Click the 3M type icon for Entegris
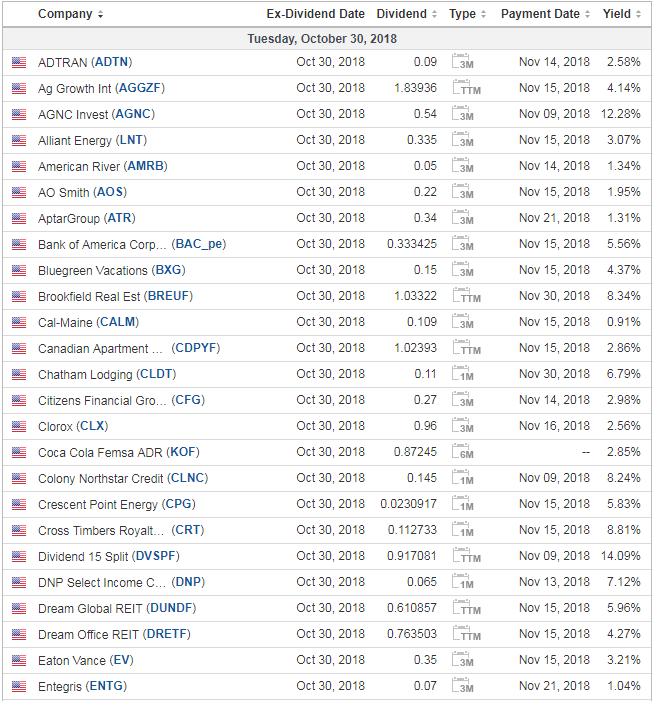Screen dimensions: 652x701 tap(462, 685)
